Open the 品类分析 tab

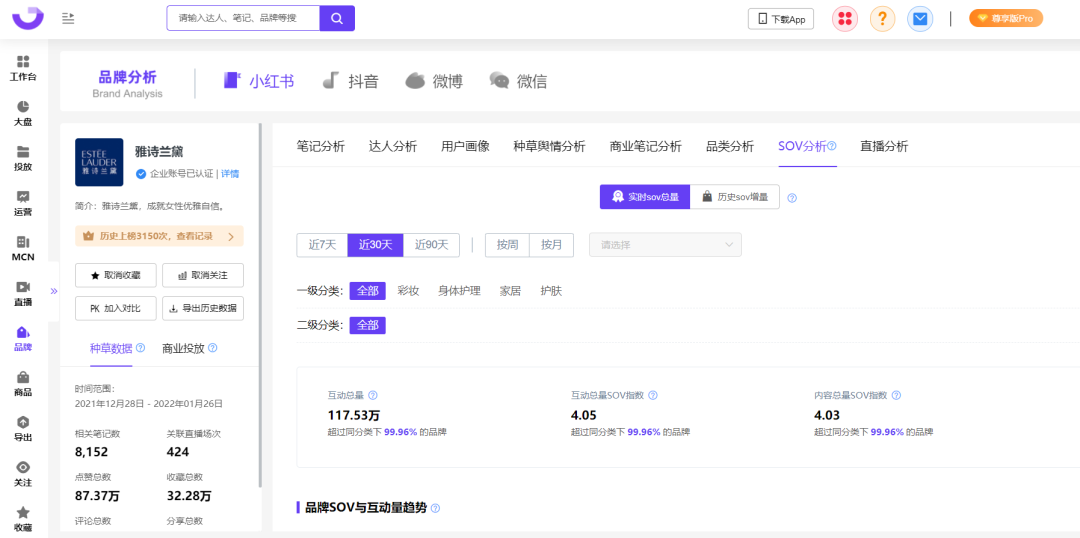pos(730,146)
